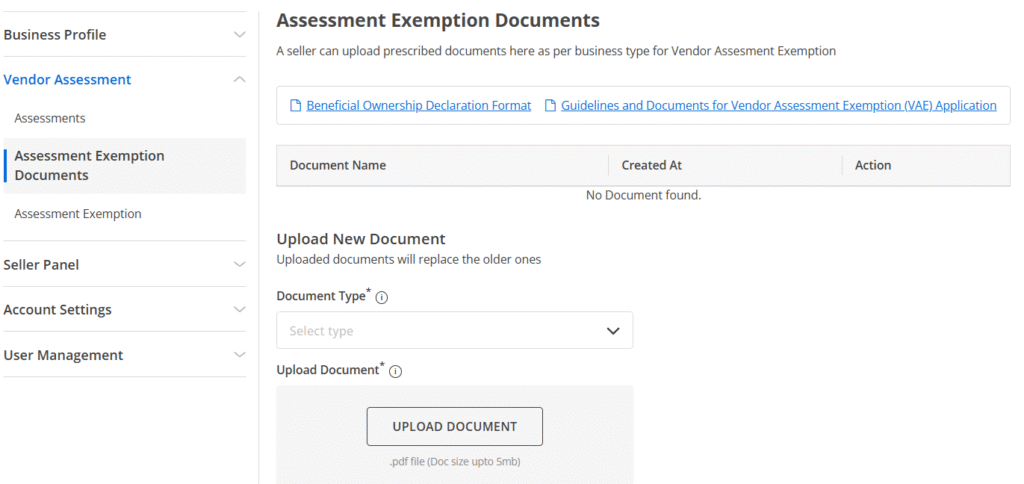
Task: Click the file icon beside Beneficial Ownership Declaration
Action: [295, 105]
